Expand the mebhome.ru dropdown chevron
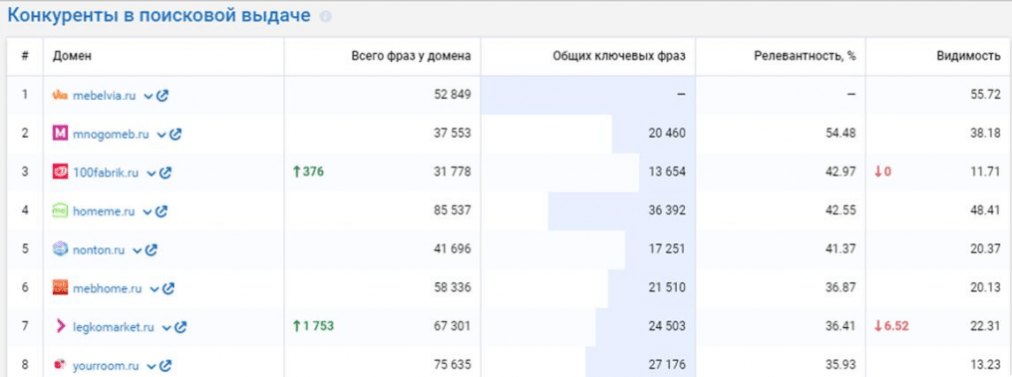Screen dimensions: 1012x377 (154, 289)
